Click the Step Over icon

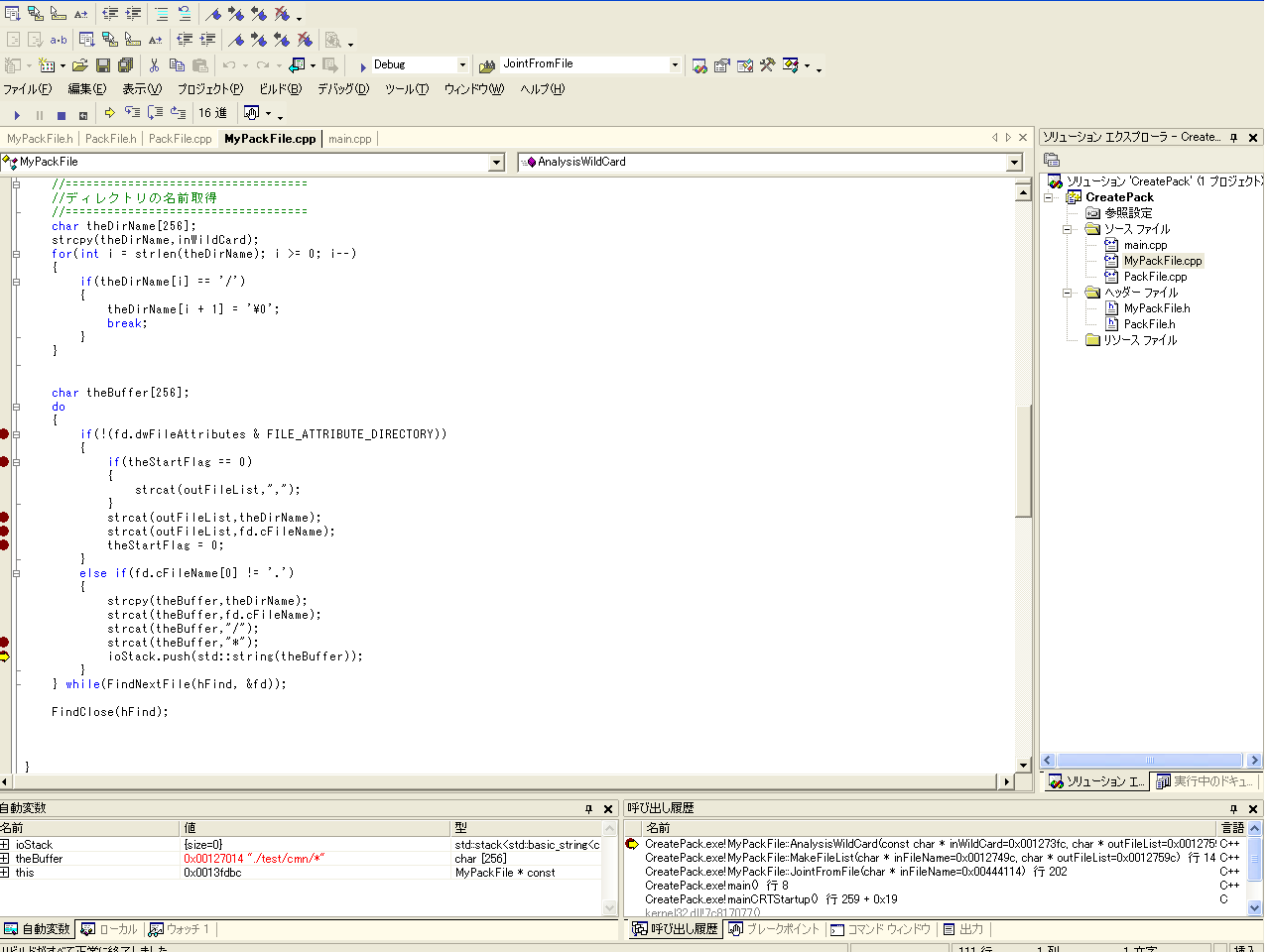click(x=155, y=113)
